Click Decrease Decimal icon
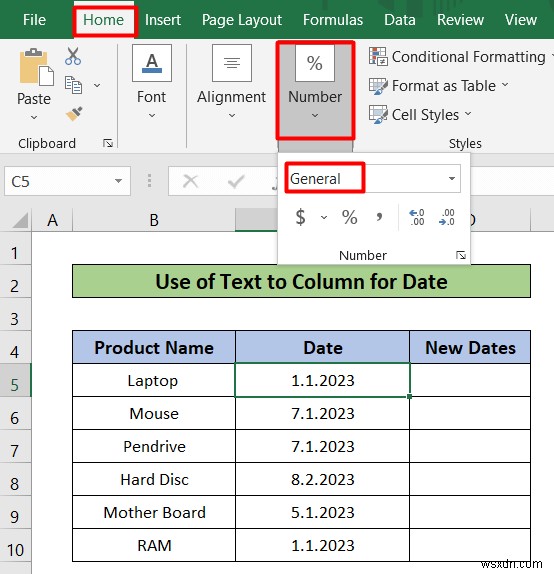Screen dimensions: 554x574 tap(447, 217)
